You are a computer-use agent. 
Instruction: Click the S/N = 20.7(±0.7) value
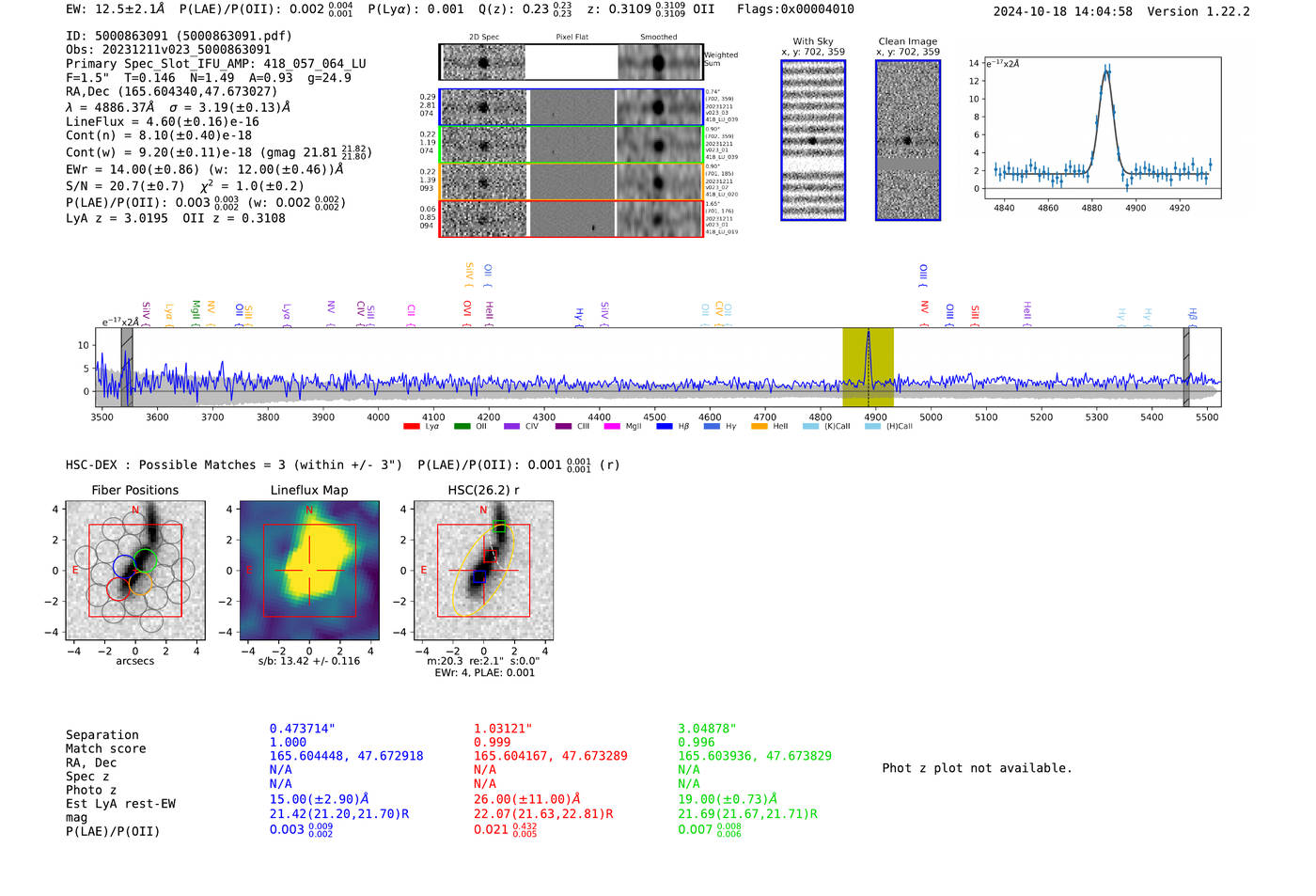click(x=125, y=186)
